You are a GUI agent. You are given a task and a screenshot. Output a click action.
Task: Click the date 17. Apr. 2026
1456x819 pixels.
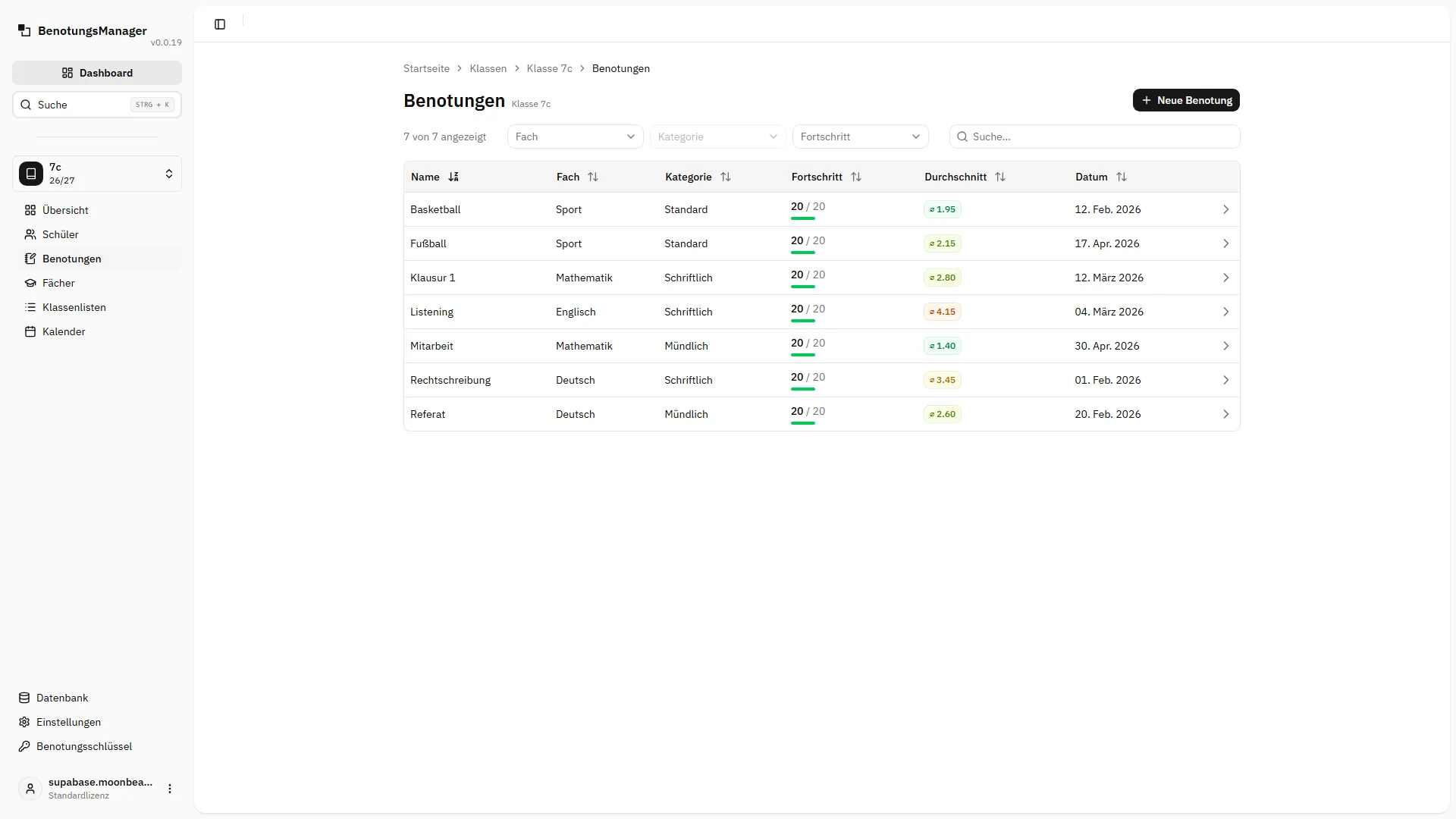coord(1106,243)
